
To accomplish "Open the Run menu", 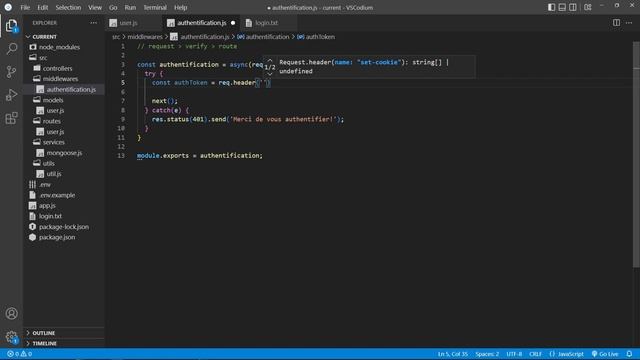I will [130, 7].
